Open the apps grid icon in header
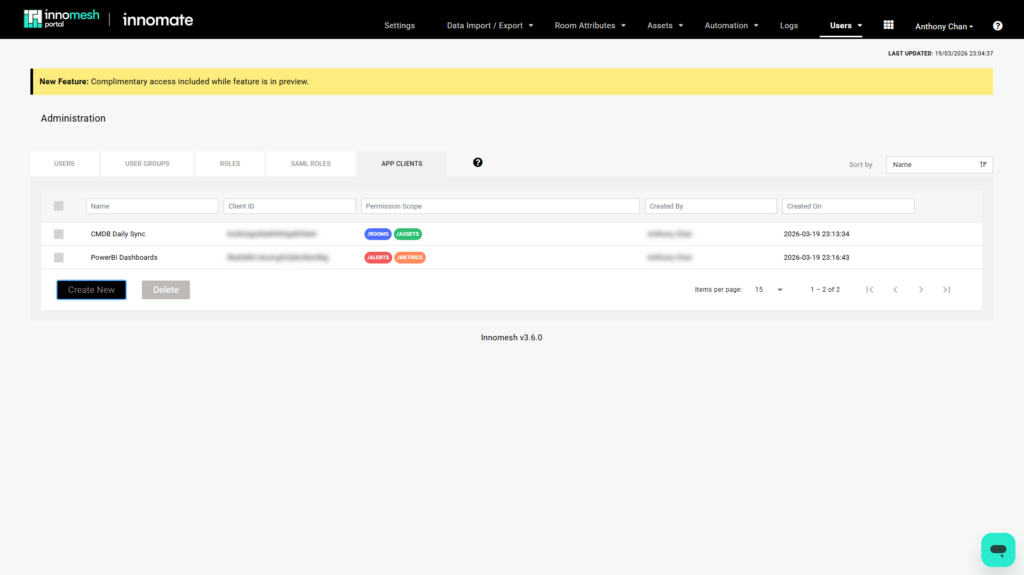The width and height of the screenshot is (1024, 575). 888,25
